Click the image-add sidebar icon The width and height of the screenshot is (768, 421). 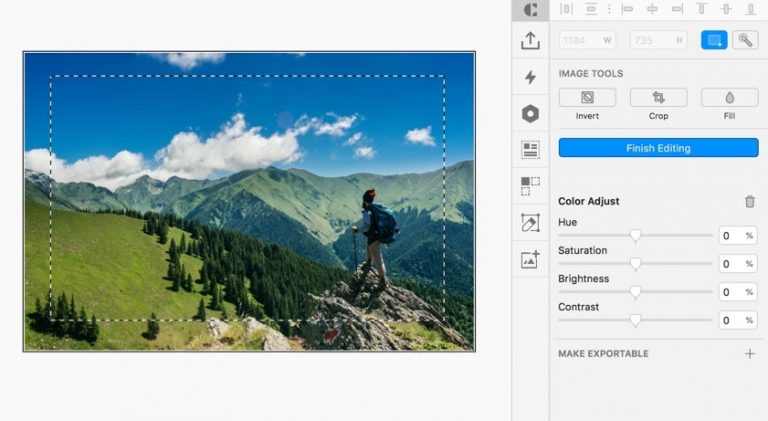[x=530, y=259]
